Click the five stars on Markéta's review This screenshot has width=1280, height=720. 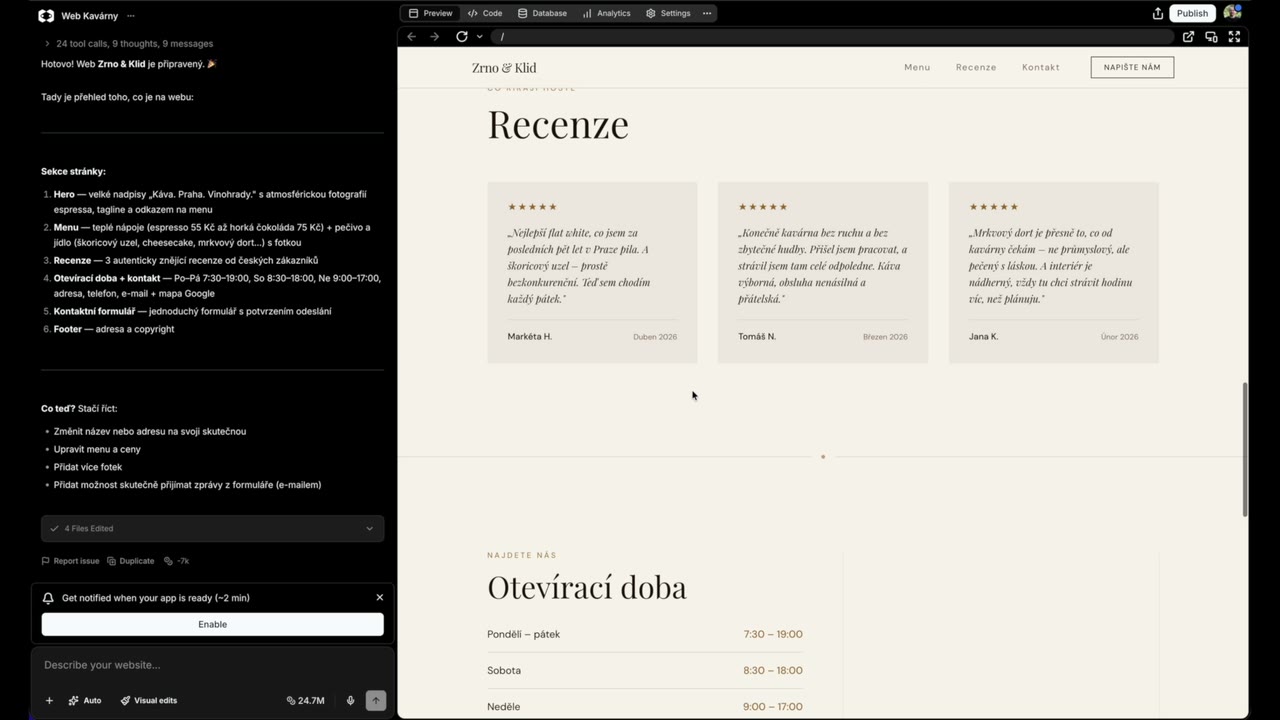[532, 207]
